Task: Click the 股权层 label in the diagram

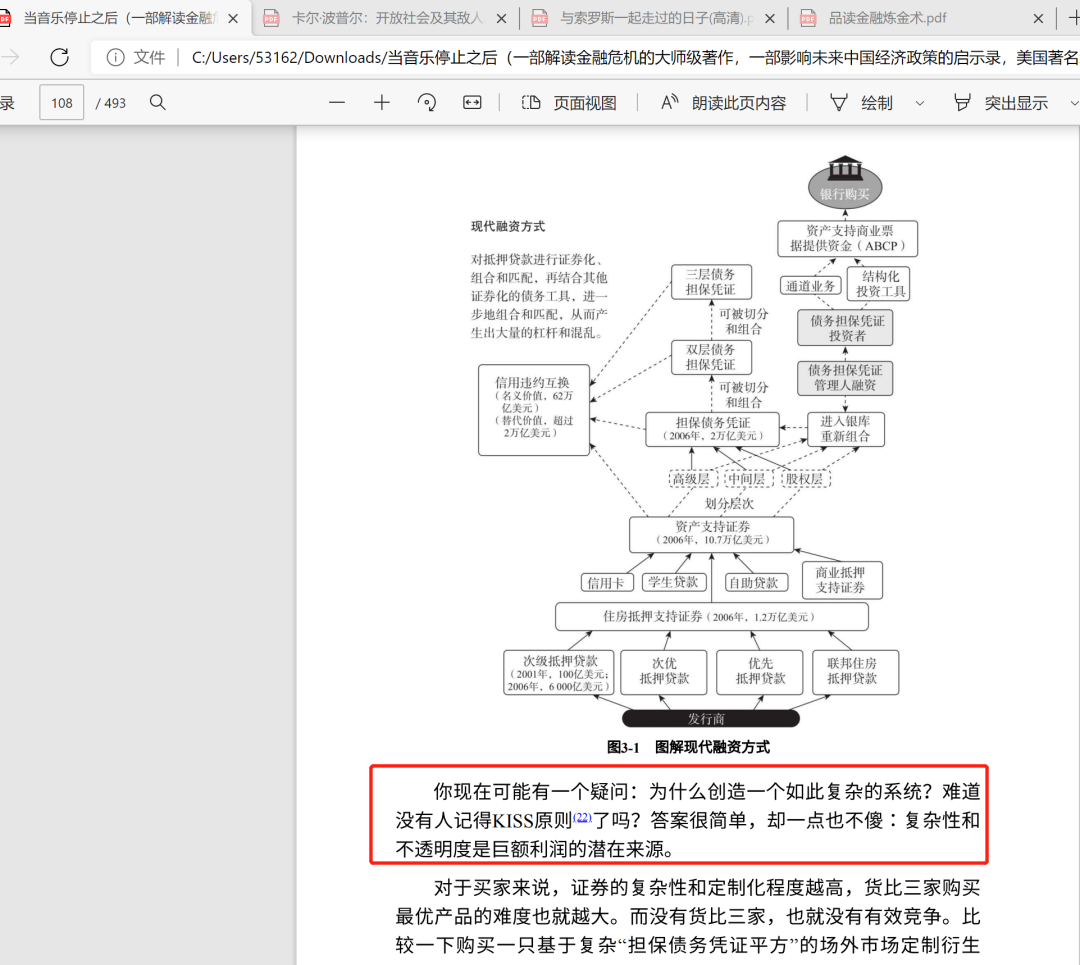Action: (804, 479)
